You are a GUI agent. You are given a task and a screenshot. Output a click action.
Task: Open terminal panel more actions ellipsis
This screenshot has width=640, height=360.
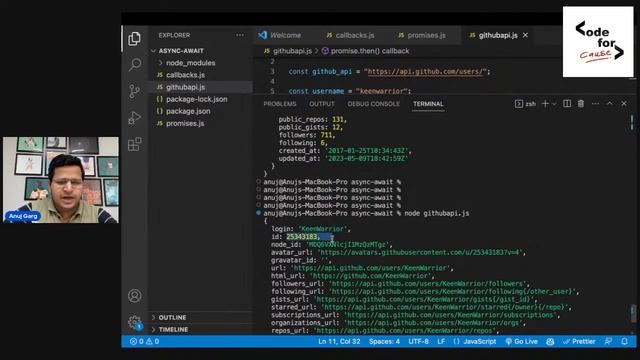pyautogui.click(x=596, y=104)
